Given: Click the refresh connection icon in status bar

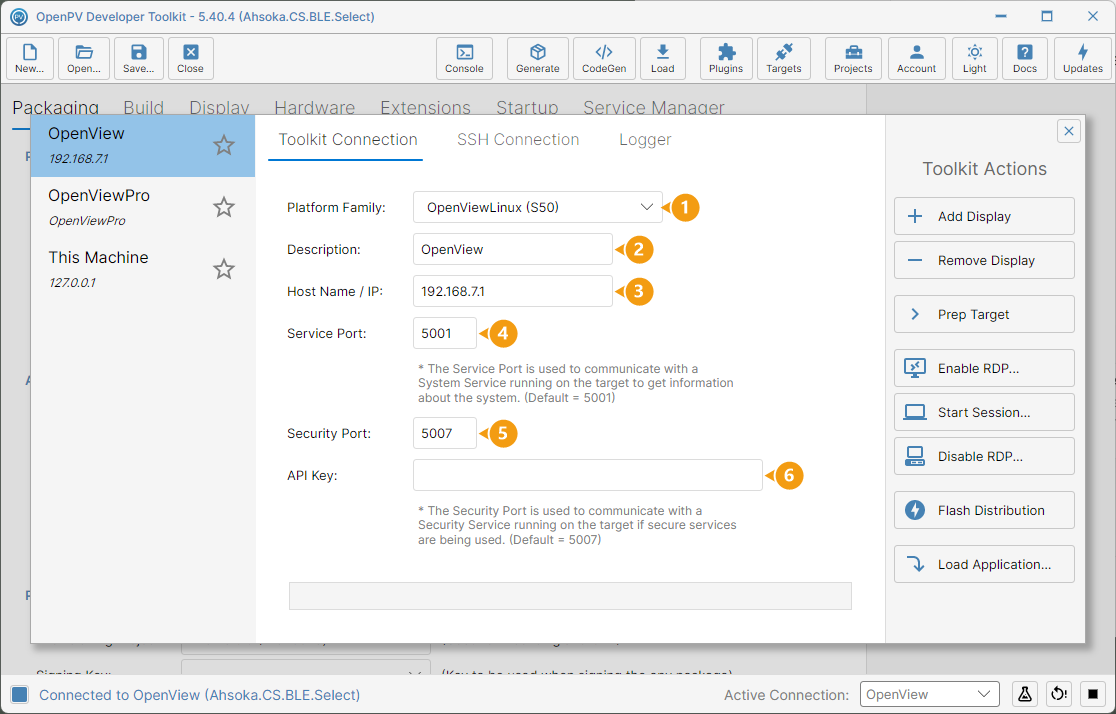Looking at the screenshot, I should (x=1059, y=694).
